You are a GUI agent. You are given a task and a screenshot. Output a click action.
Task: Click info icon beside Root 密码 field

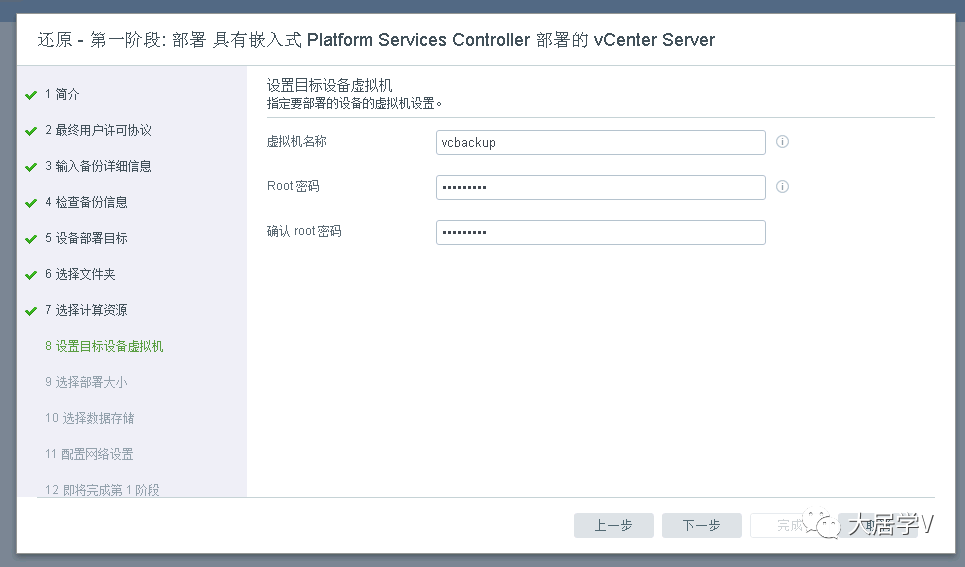pyautogui.click(x=783, y=187)
